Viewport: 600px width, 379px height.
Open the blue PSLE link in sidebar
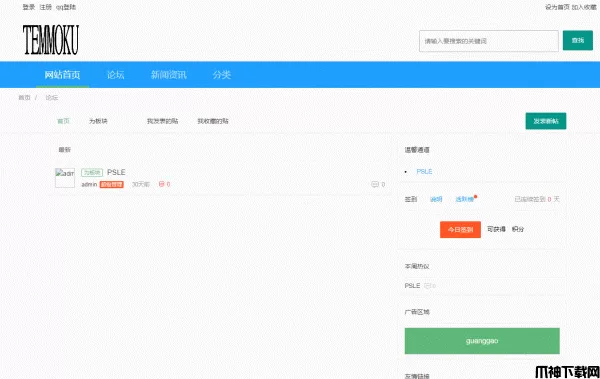424,172
